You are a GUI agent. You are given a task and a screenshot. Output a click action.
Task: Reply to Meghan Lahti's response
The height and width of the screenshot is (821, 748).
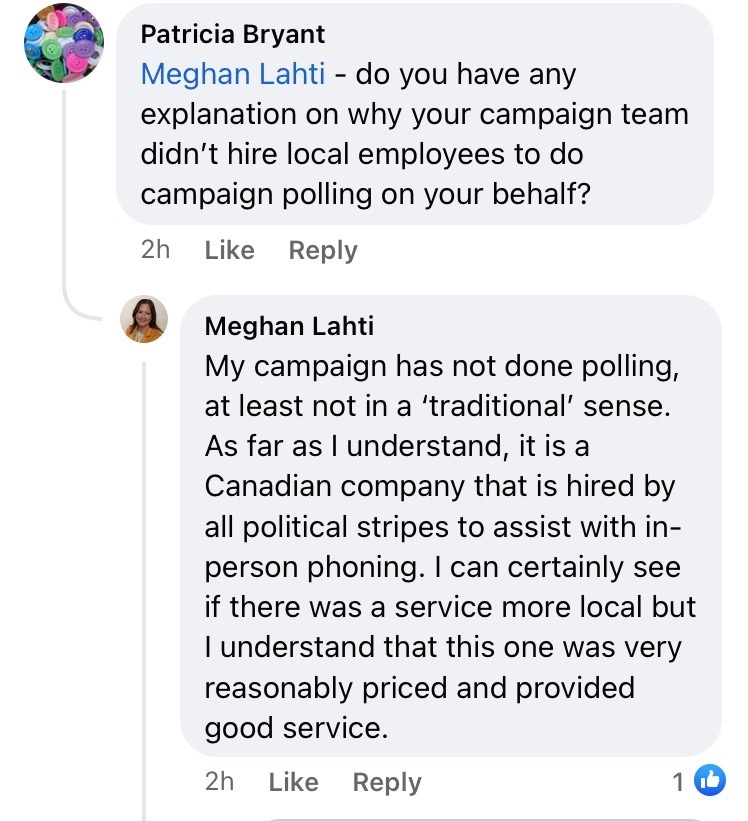point(386,782)
